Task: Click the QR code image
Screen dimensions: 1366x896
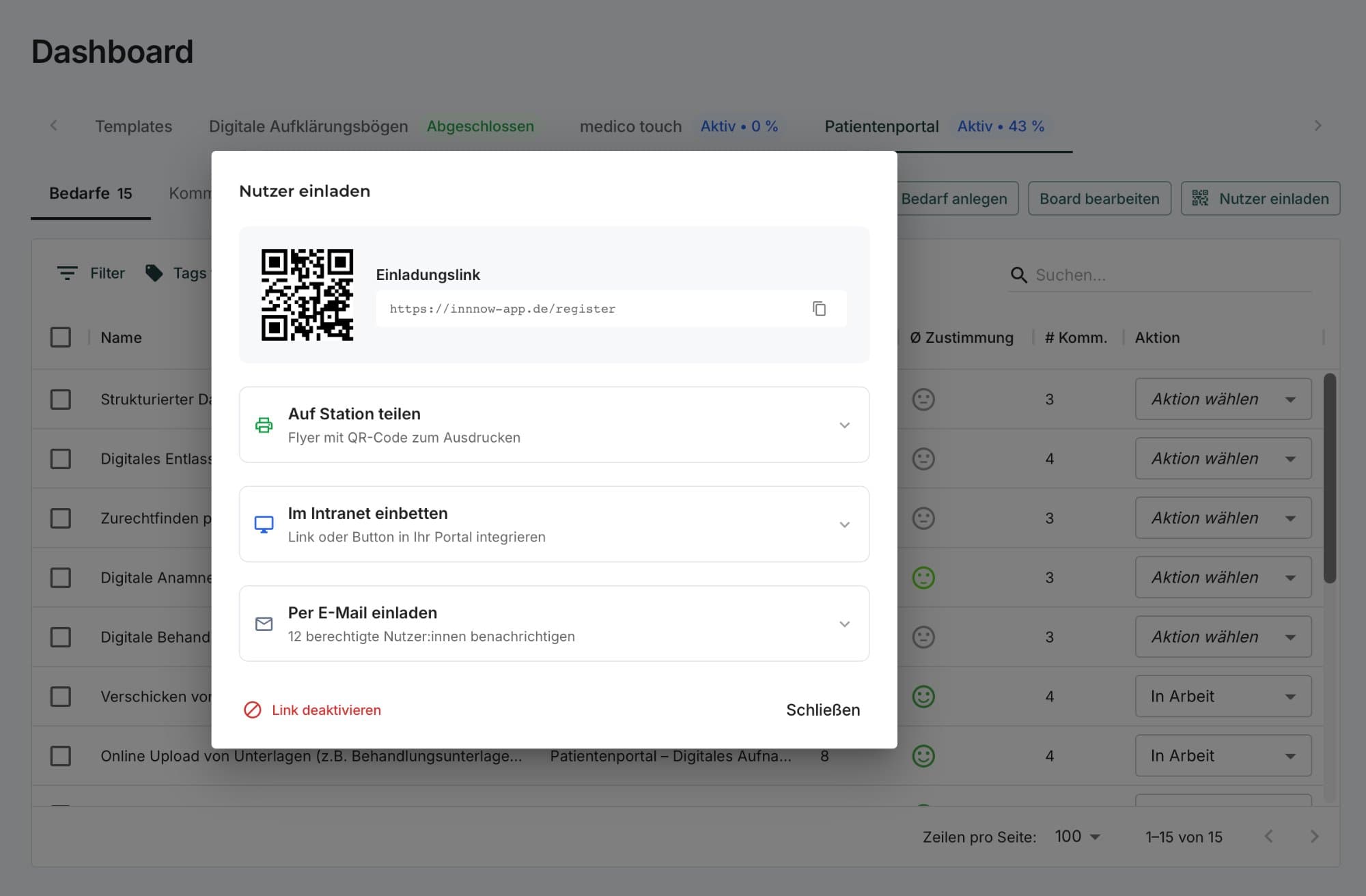Action: pyautogui.click(x=307, y=295)
